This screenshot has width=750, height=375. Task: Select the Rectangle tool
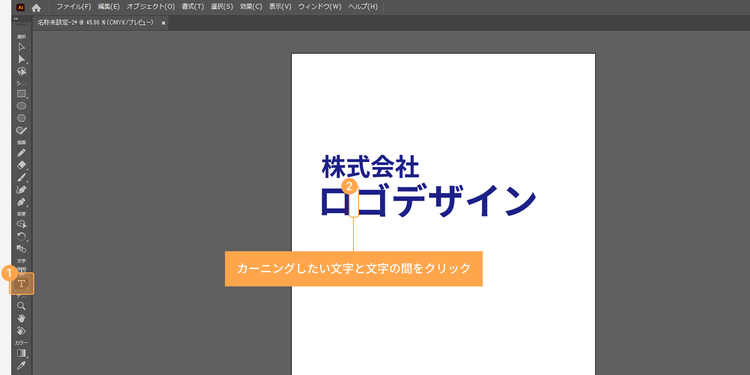[x=21, y=94]
